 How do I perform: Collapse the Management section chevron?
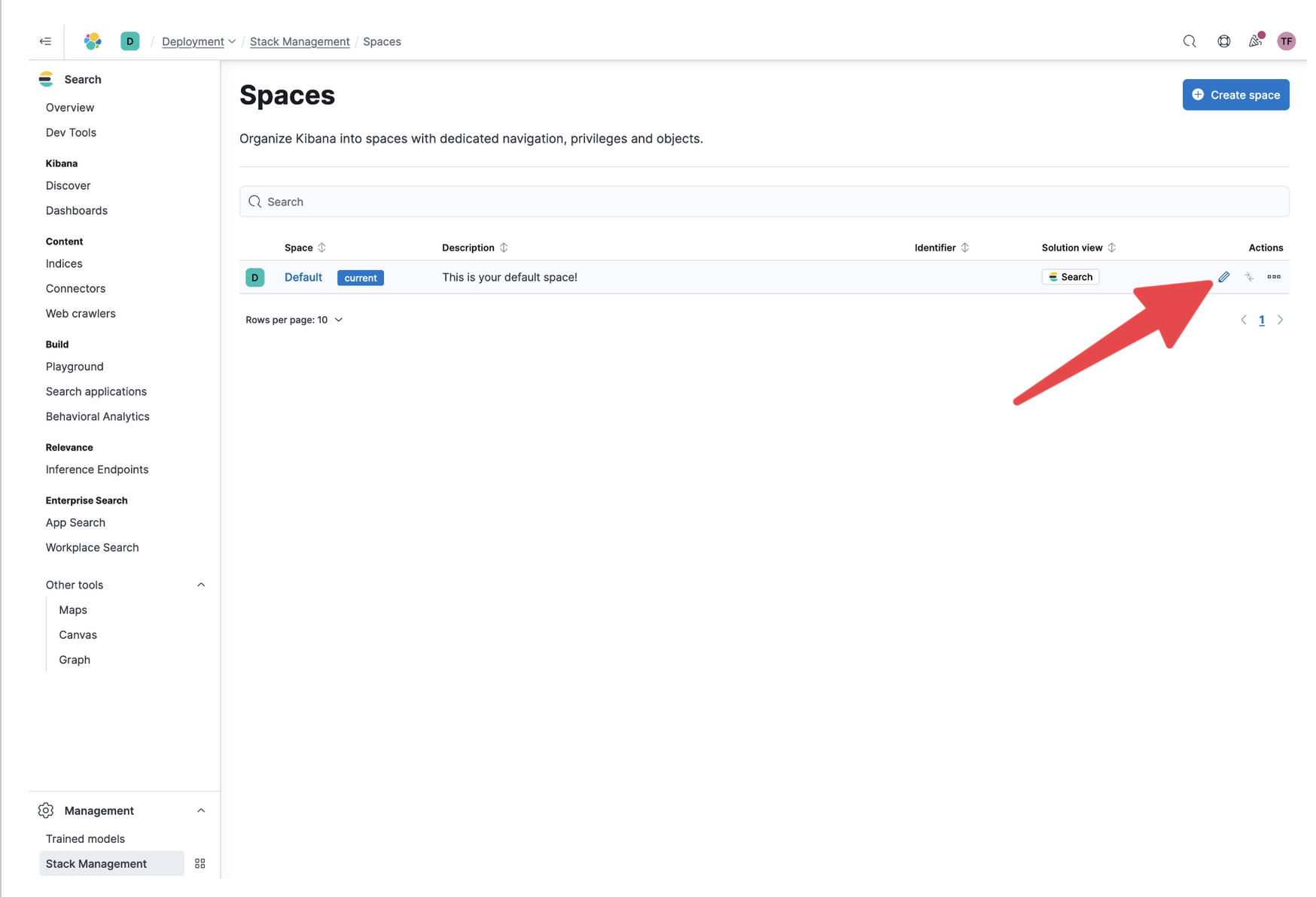pos(201,810)
